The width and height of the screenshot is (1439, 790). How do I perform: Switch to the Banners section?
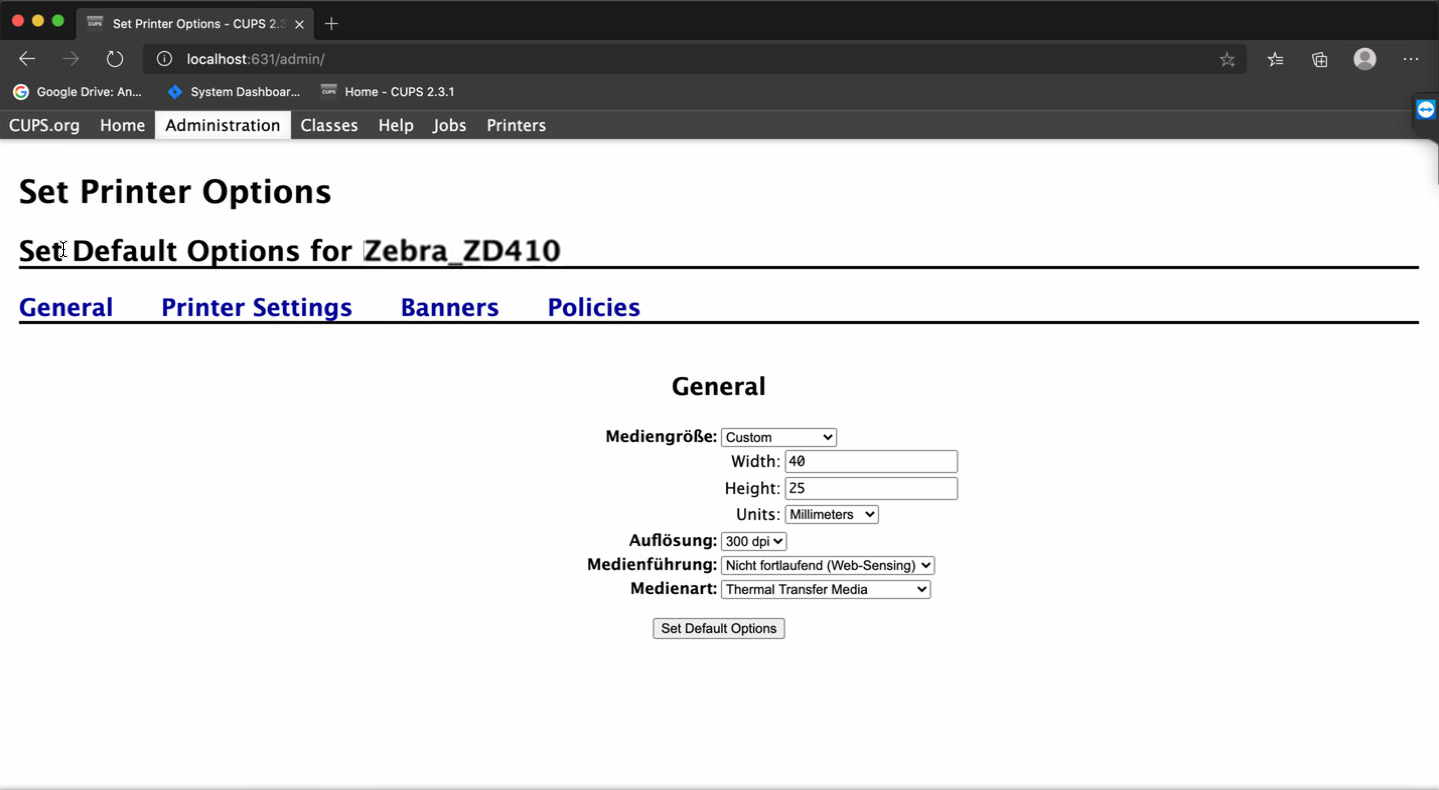pos(450,307)
